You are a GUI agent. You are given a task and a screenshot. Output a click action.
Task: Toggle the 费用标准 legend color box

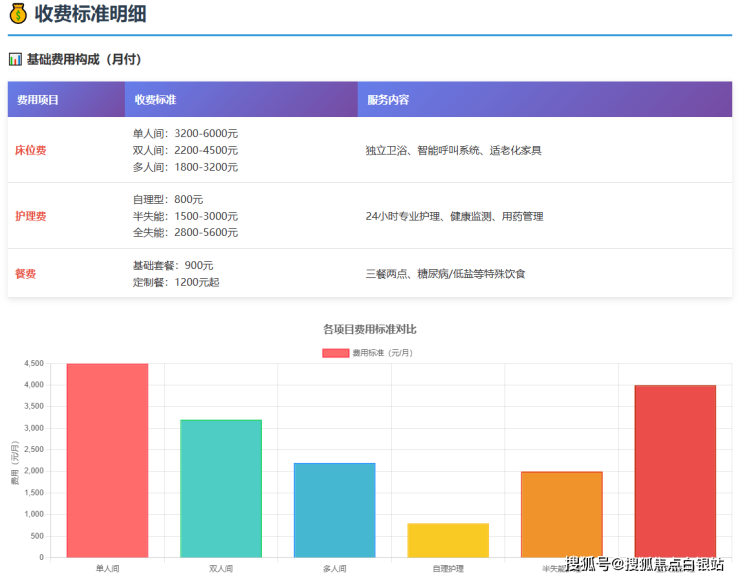pyautogui.click(x=335, y=352)
